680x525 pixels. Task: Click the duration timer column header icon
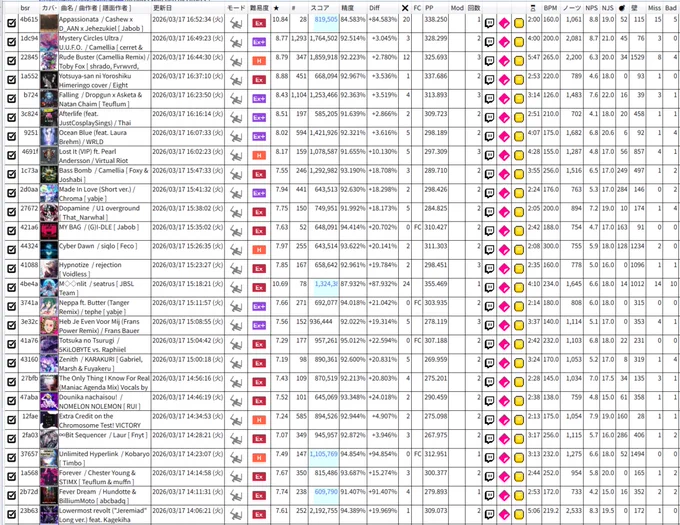[533, 8]
